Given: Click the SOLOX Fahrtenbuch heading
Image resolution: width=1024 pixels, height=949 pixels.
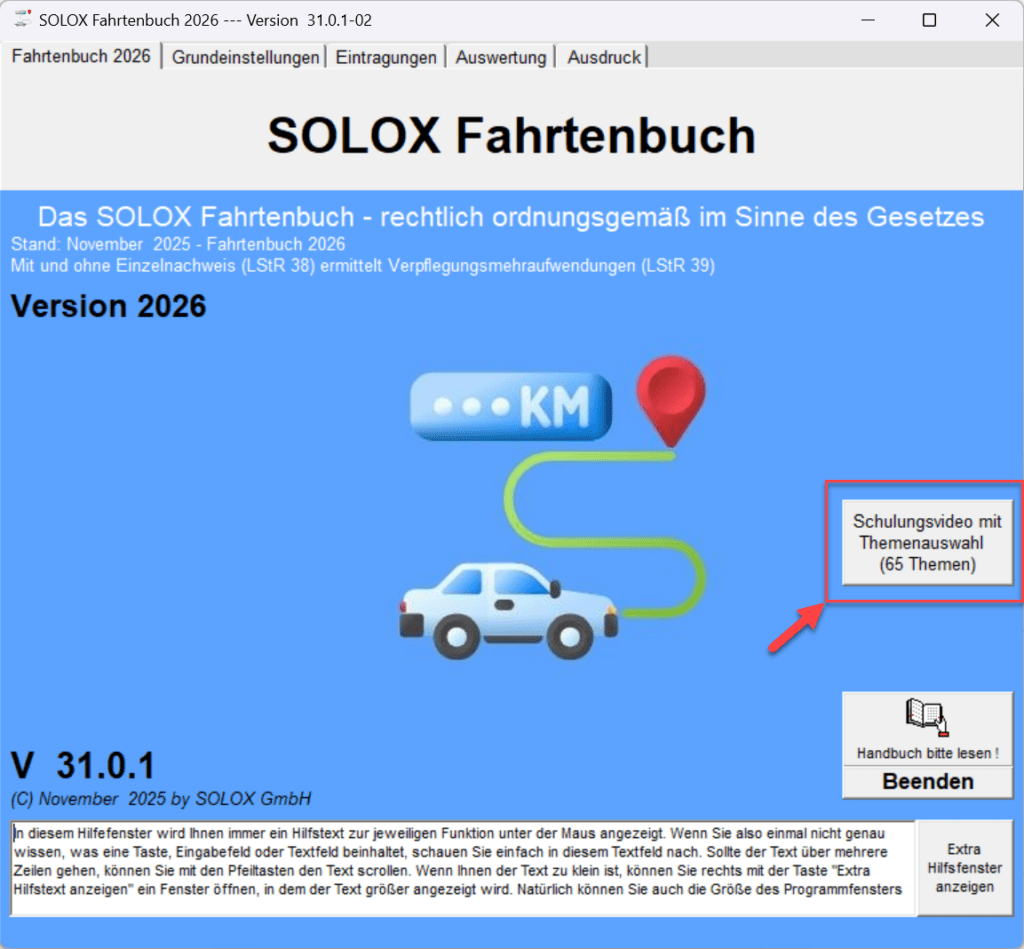Looking at the screenshot, I should coord(511,135).
